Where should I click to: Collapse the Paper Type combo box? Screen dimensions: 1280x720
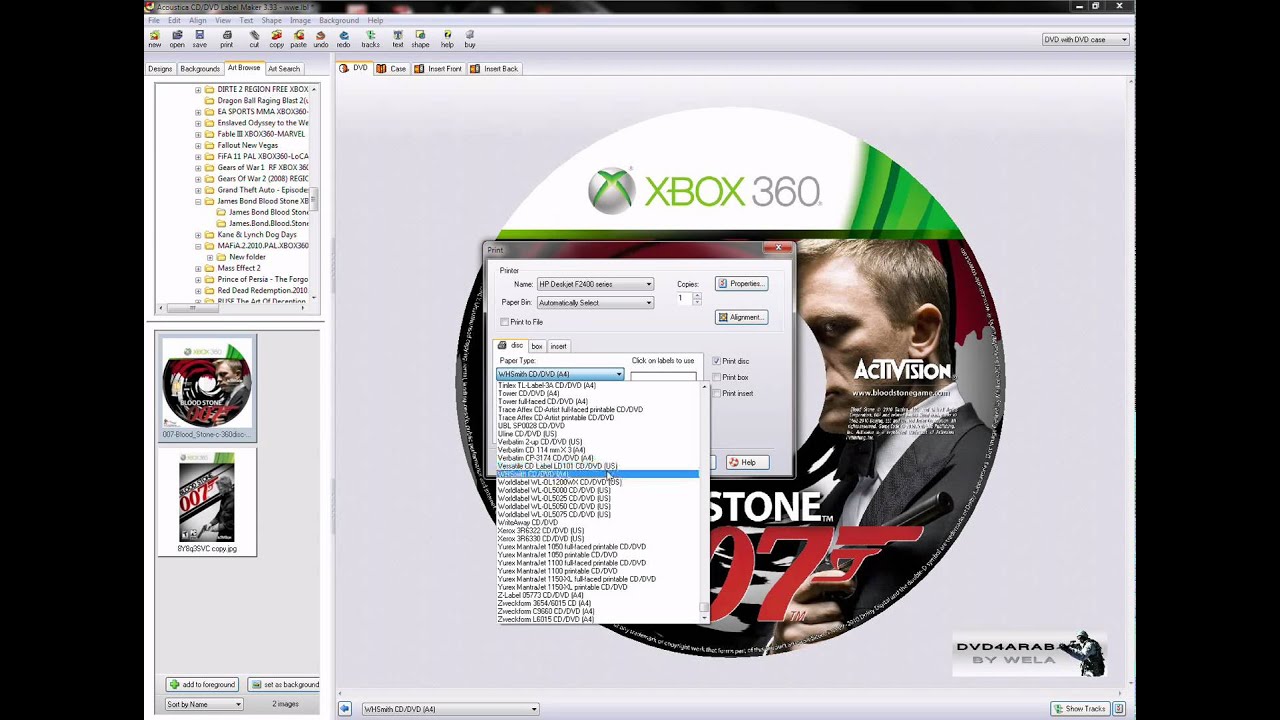tap(619, 374)
